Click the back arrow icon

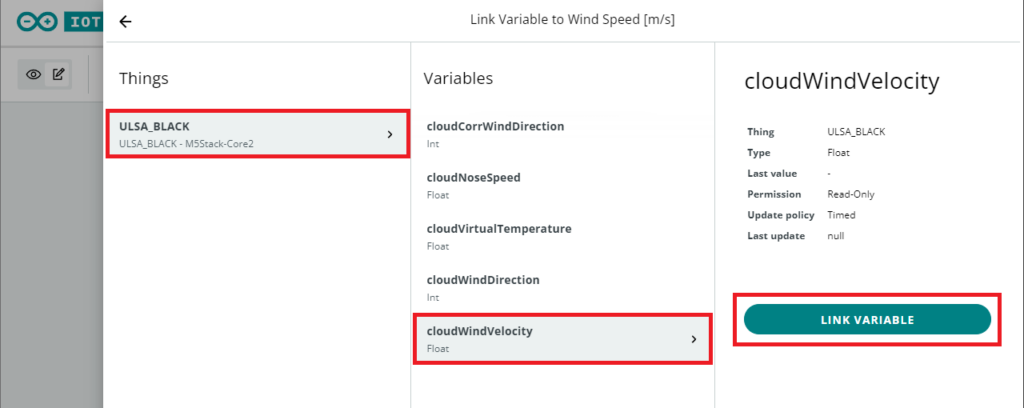pos(125,21)
